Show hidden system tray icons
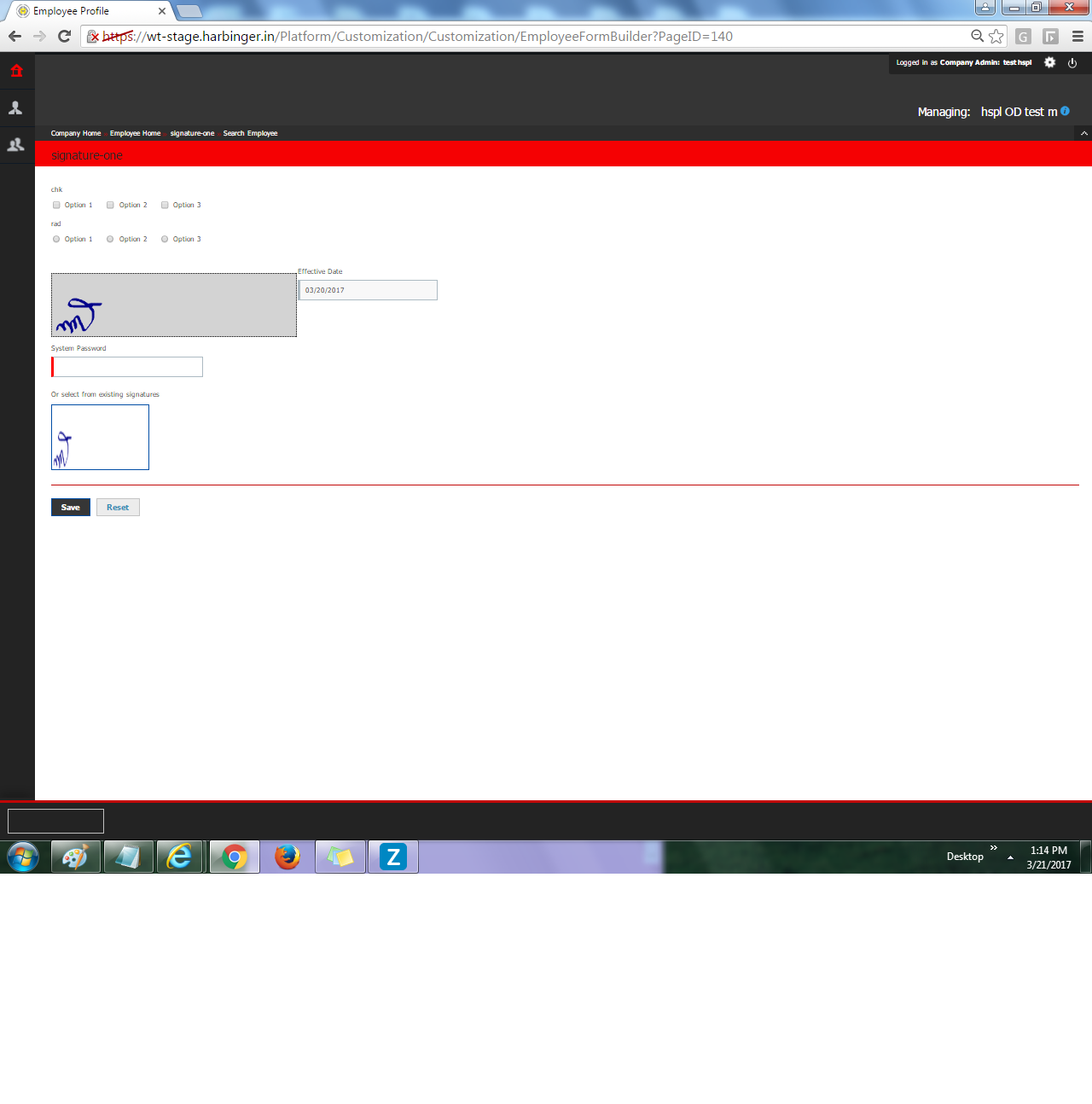Viewport: 1092px width, 1104px height. pyautogui.click(x=1010, y=857)
